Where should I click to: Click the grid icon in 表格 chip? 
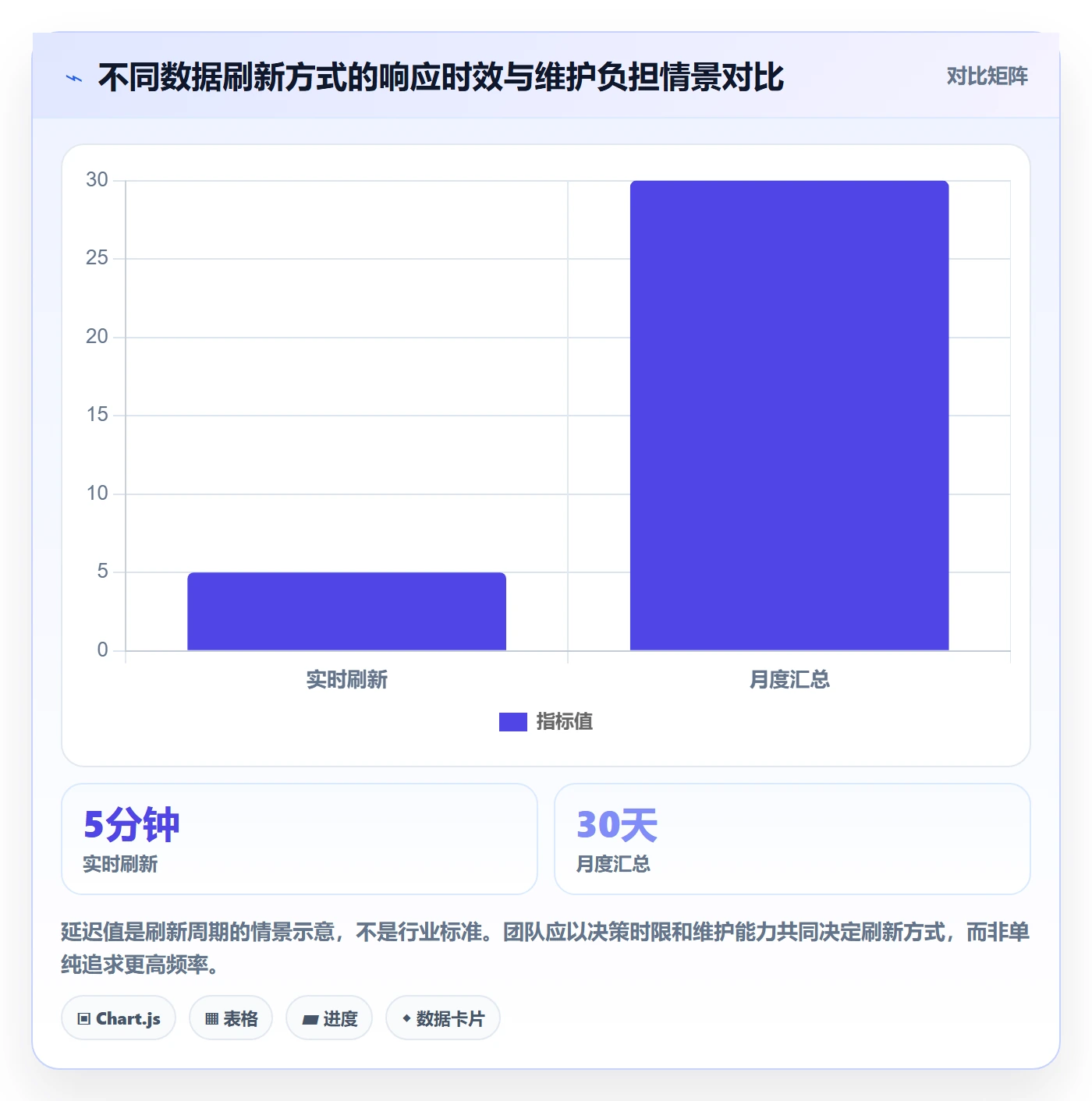(212, 1018)
